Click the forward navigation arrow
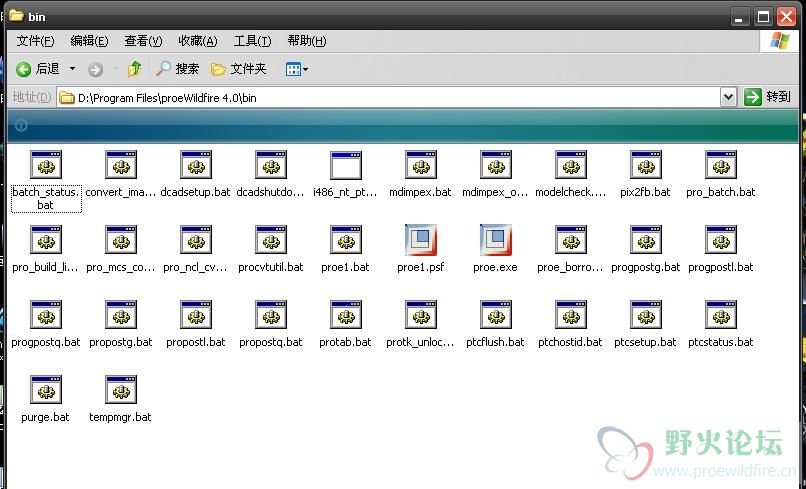 (x=95, y=69)
